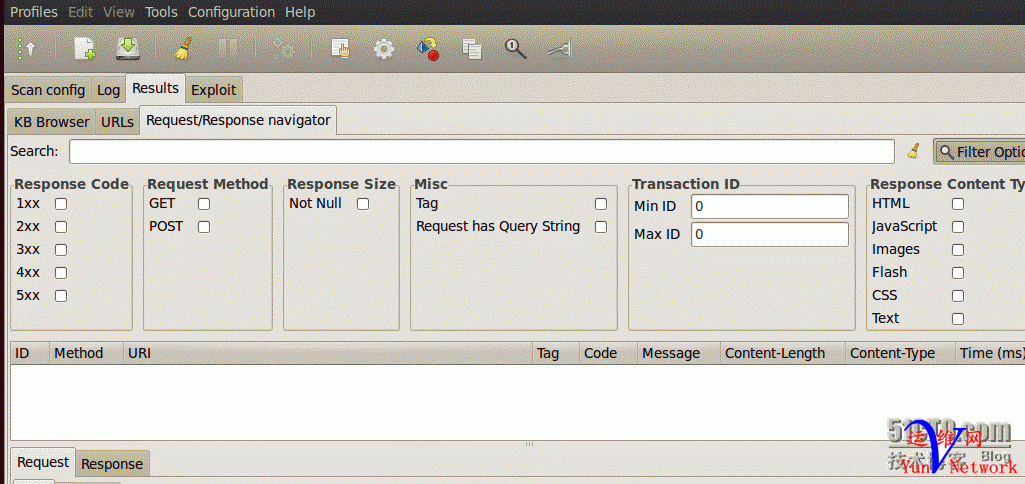The width and height of the screenshot is (1025, 484).
Task: Open Encode/Decode tool with colored shapes icon
Action: 428,49
